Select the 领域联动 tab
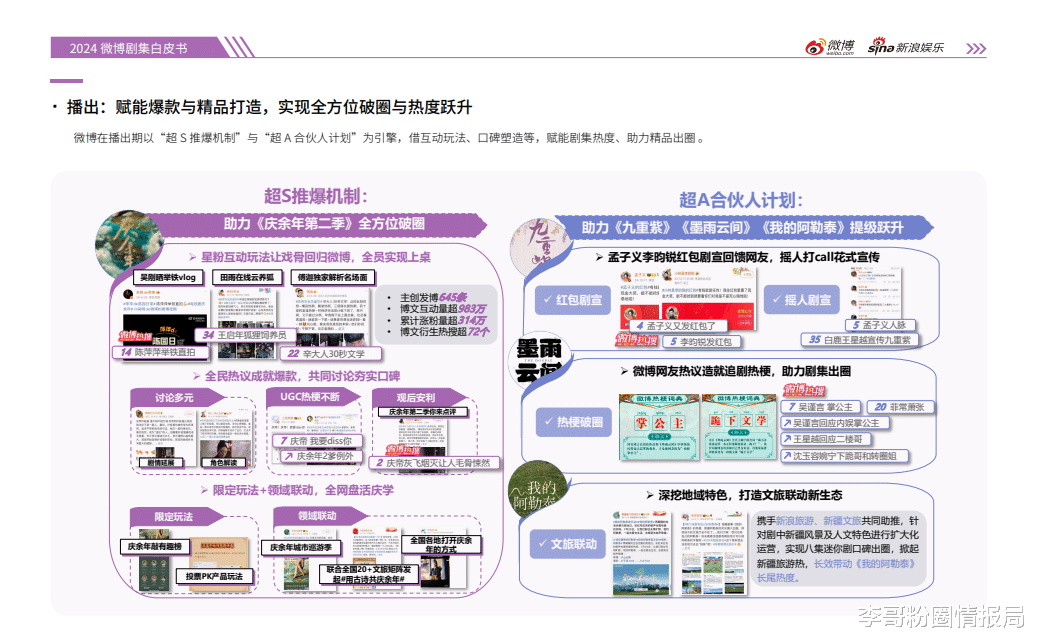Image resolution: width=1038 pixels, height=644 pixels. pos(320,516)
